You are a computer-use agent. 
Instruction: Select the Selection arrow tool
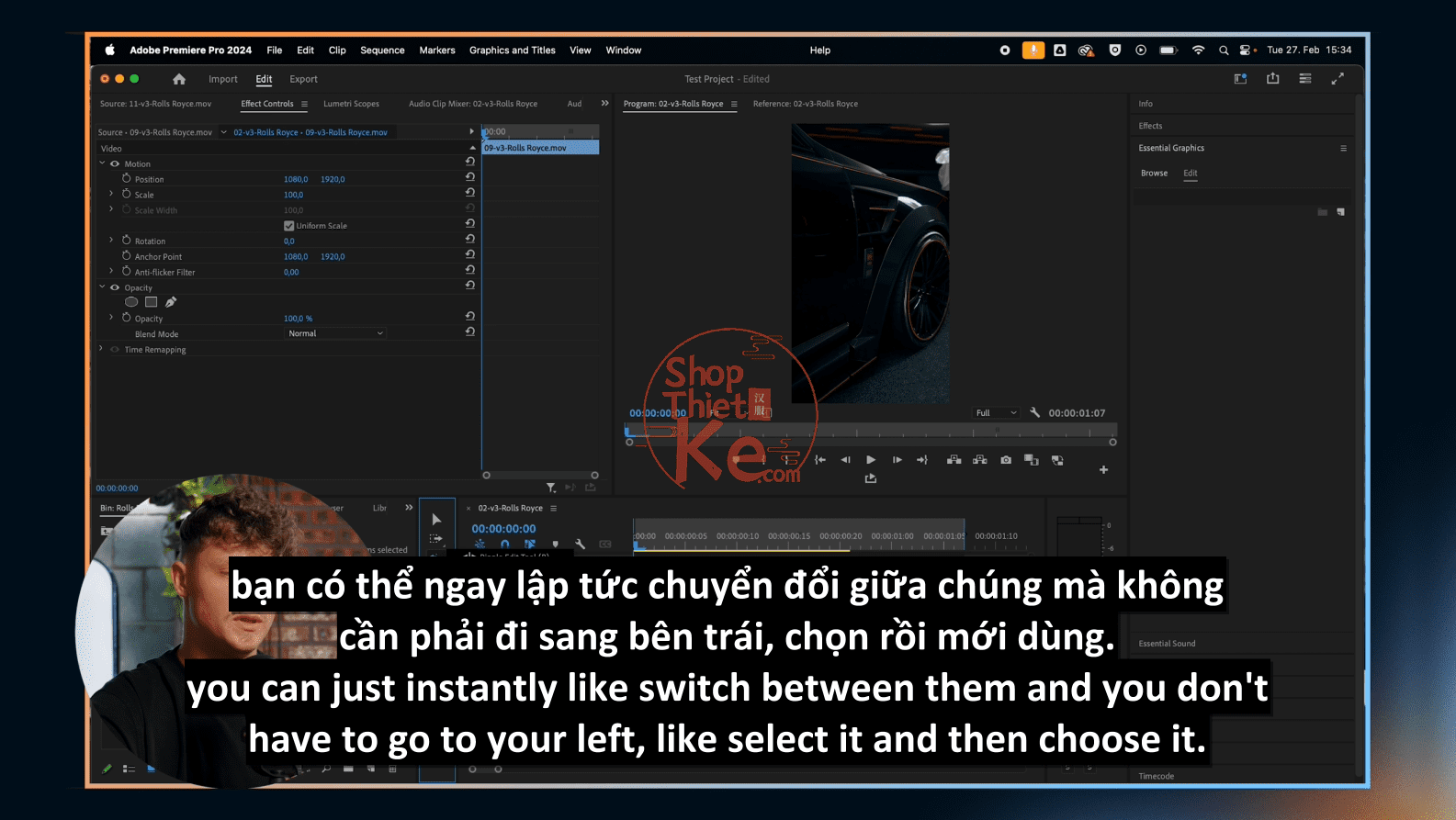click(436, 519)
